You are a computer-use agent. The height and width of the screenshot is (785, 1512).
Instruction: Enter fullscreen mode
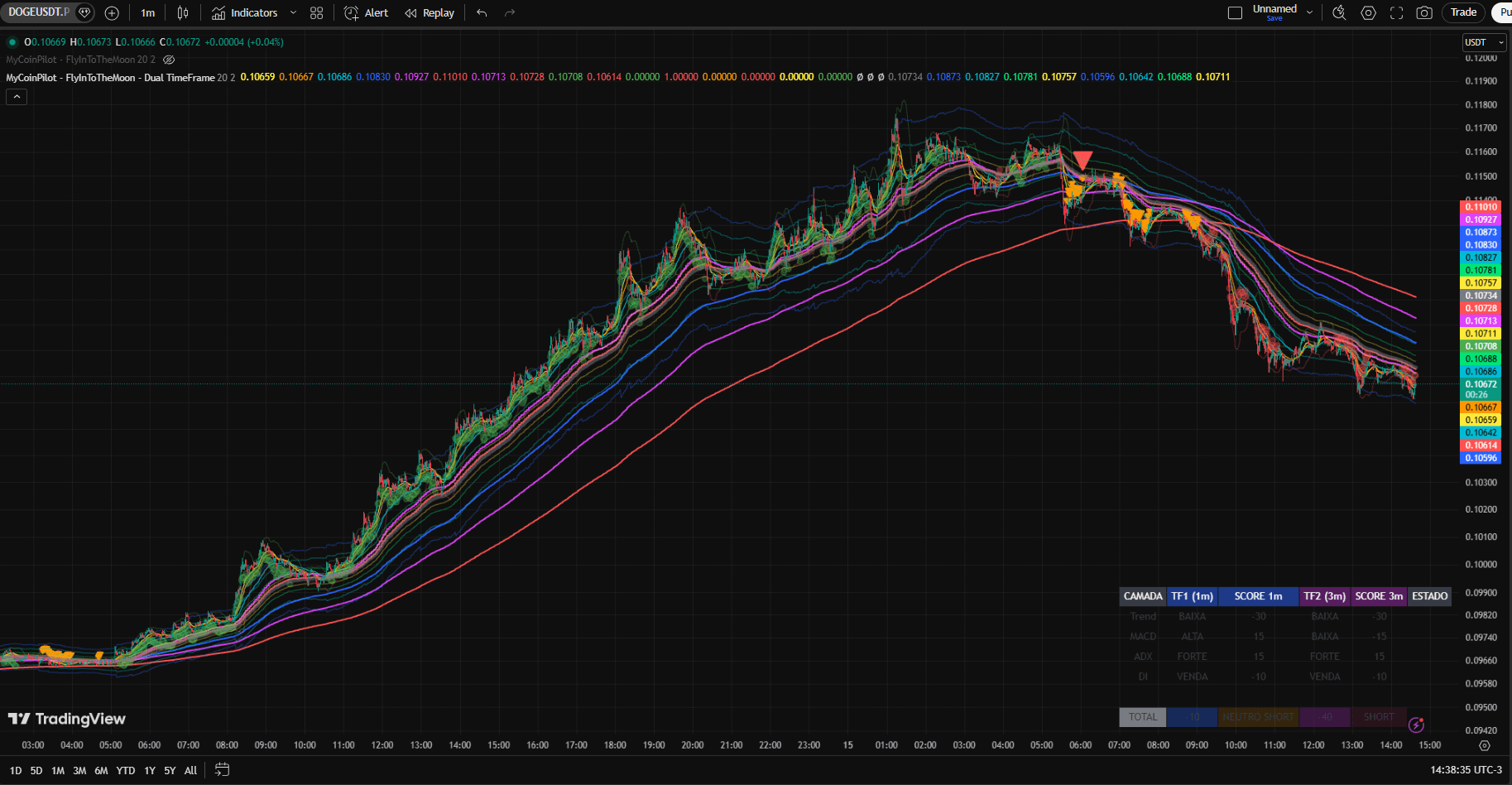pyautogui.click(x=1396, y=12)
